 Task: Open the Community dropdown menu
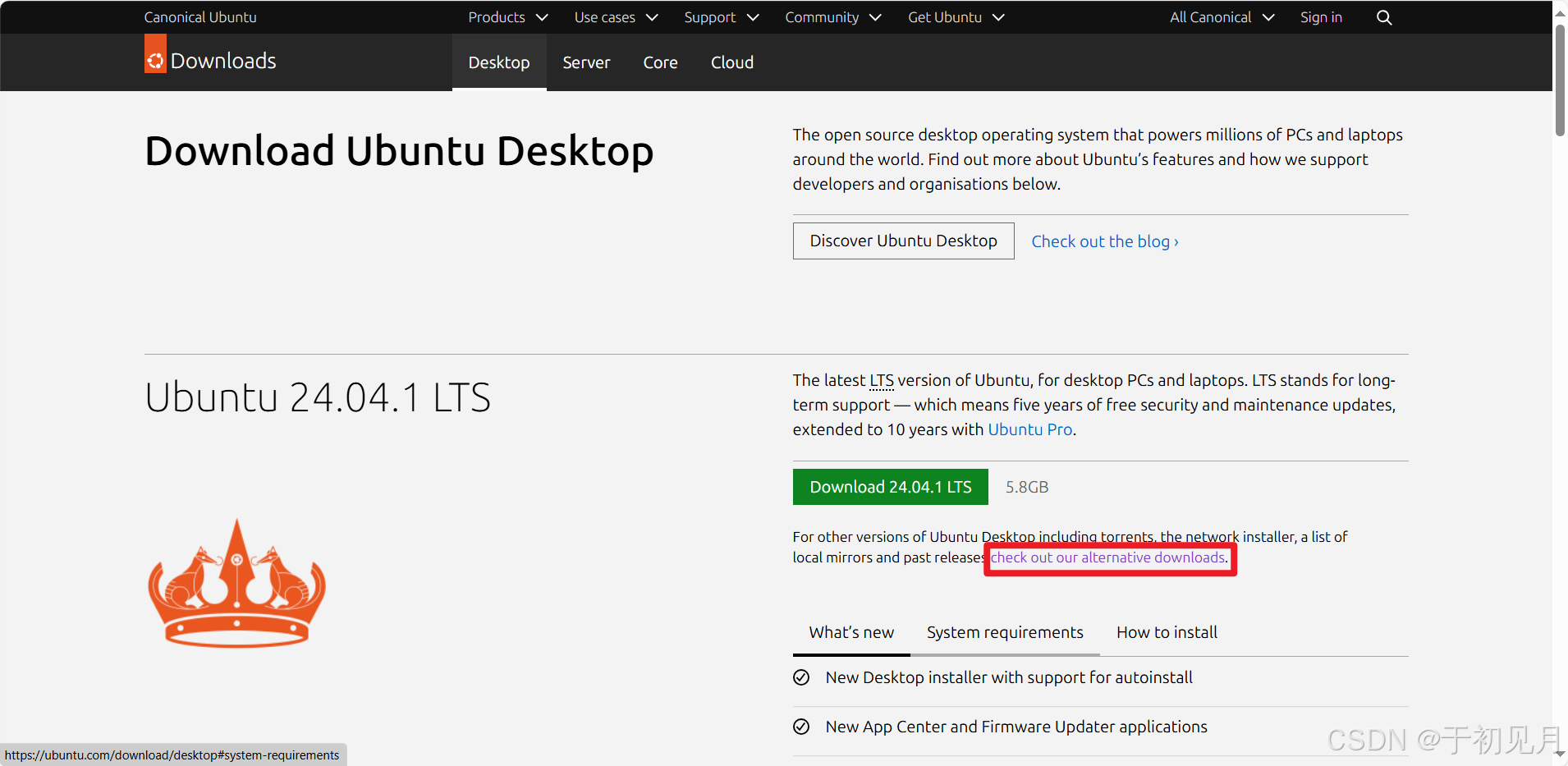coord(833,17)
